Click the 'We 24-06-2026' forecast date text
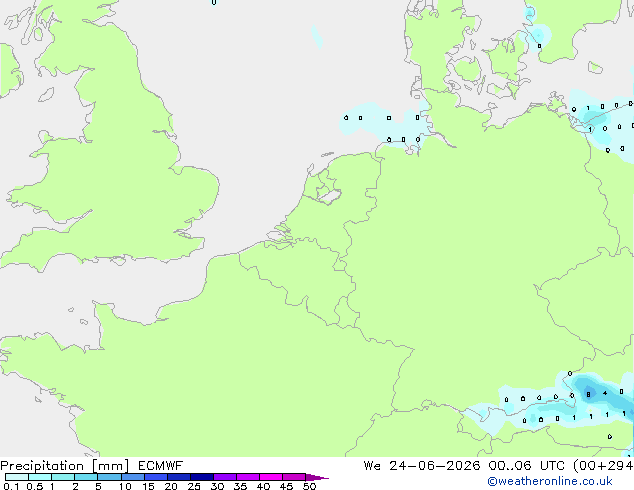The height and width of the screenshot is (490, 634). coord(422,466)
